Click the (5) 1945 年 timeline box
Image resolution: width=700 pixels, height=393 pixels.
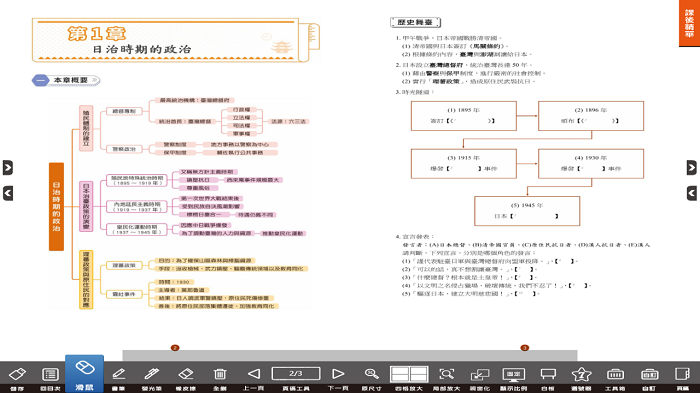pyautogui.click(x=527, y=211)
